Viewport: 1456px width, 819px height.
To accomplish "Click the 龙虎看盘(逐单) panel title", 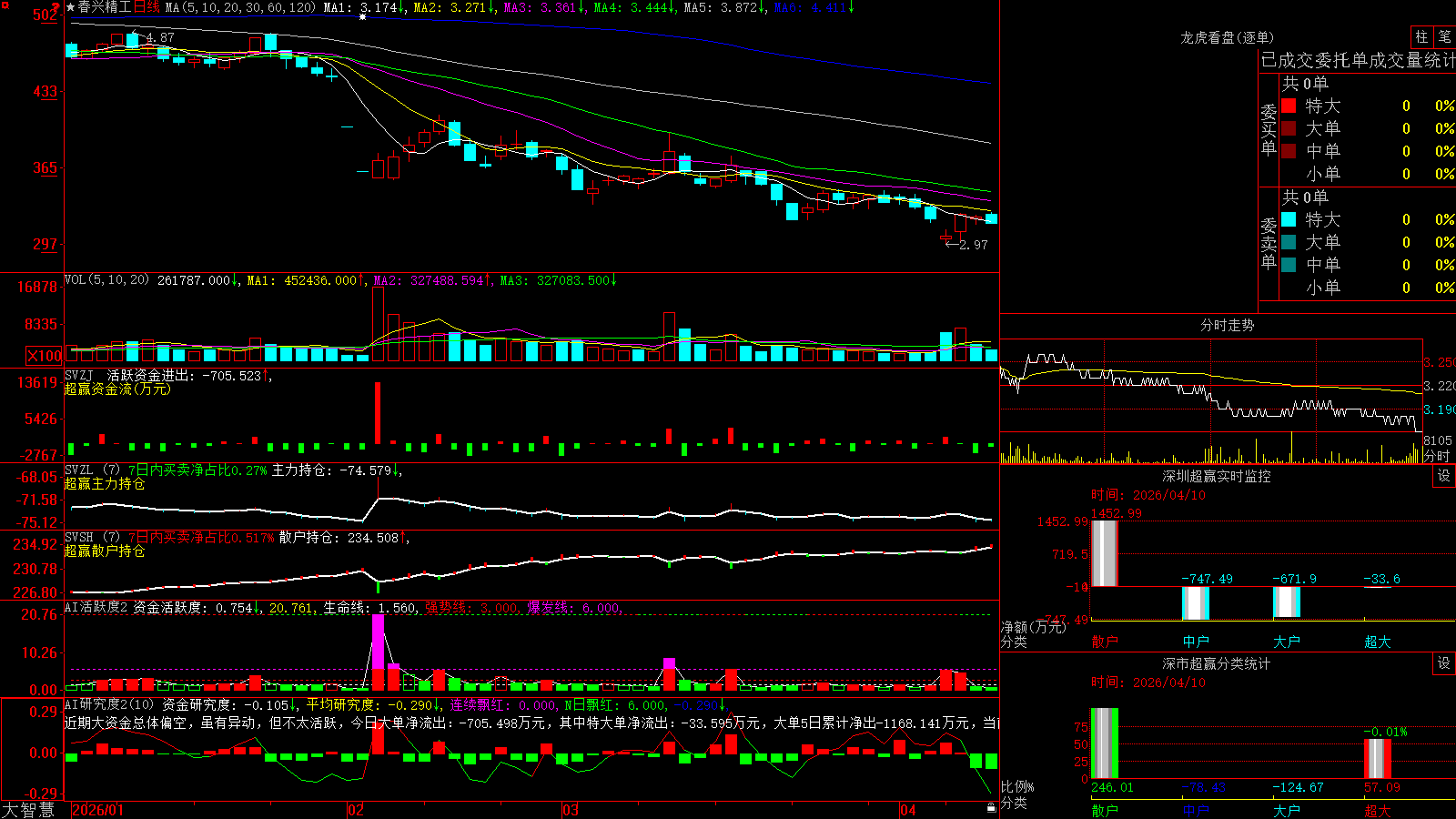I will (1227, 37).
